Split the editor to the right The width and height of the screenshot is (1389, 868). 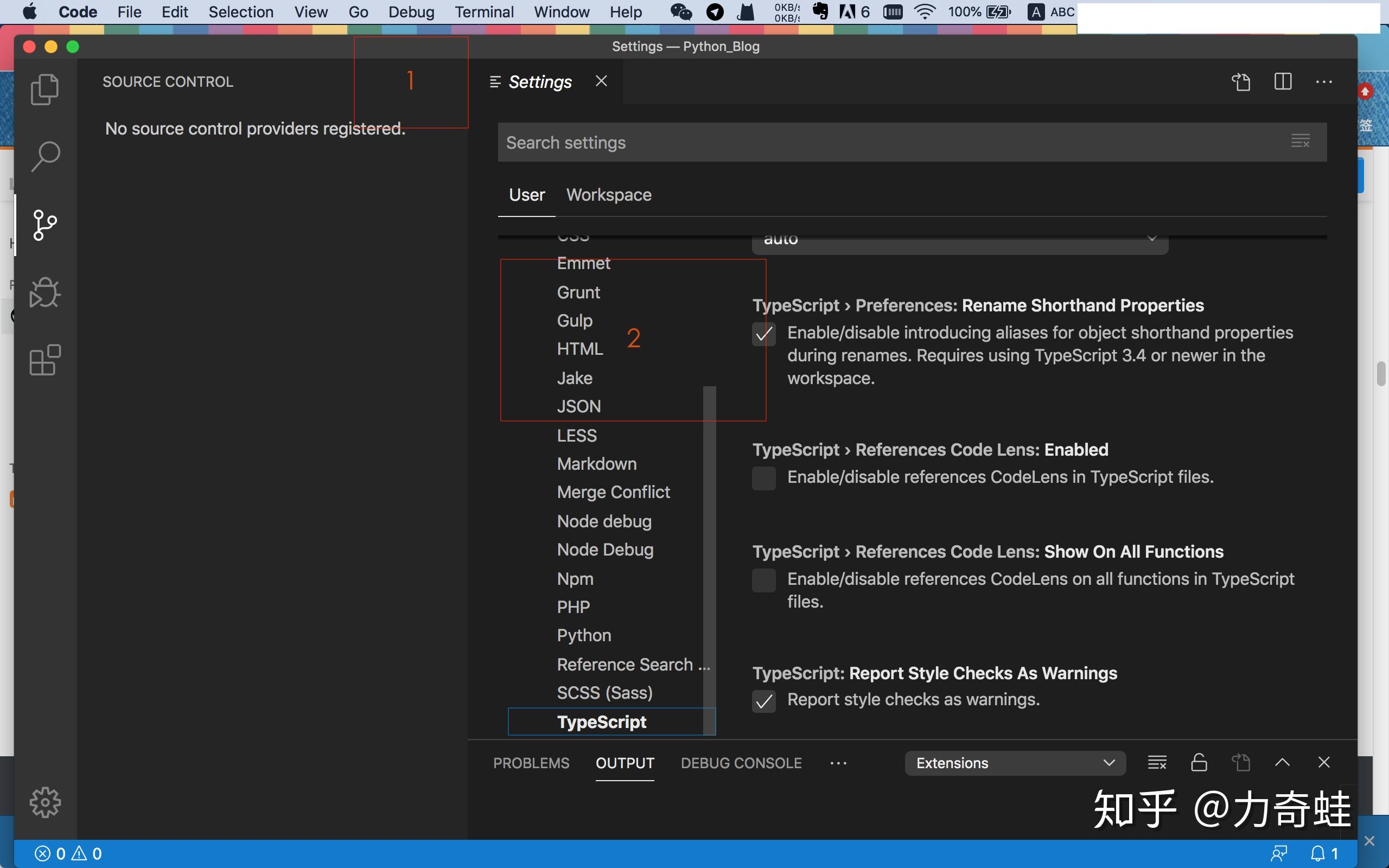pyautogui.click(x=1283, y=81)
